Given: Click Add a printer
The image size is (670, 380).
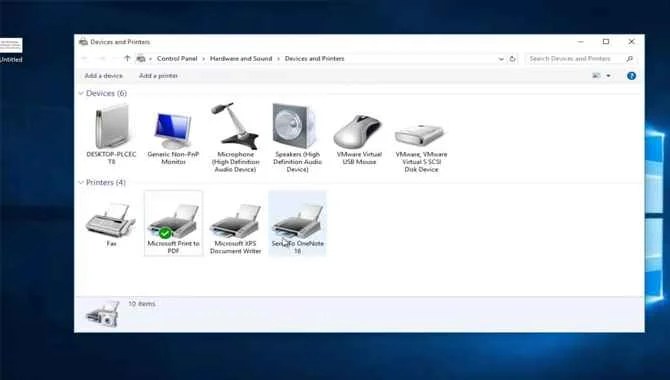Looking at the screenshot, I should (x=159, y=76).
